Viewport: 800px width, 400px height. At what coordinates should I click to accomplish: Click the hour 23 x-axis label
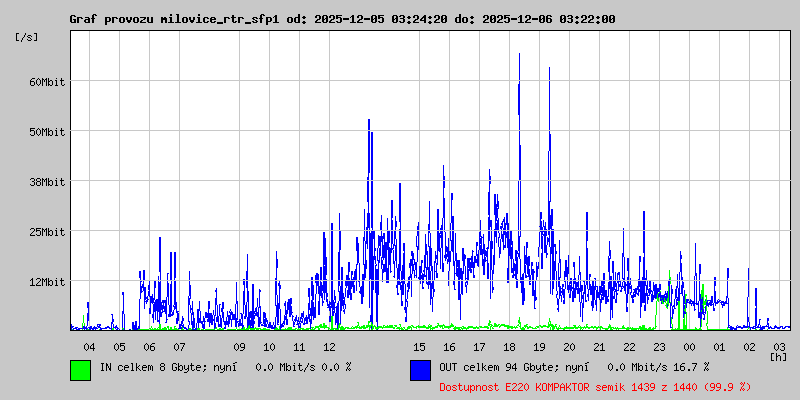[659, 346]
